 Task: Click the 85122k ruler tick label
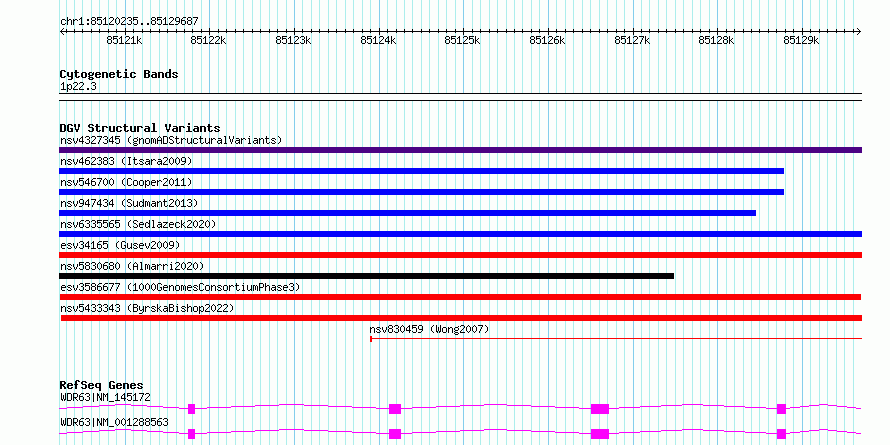click(x=209, y=40)
